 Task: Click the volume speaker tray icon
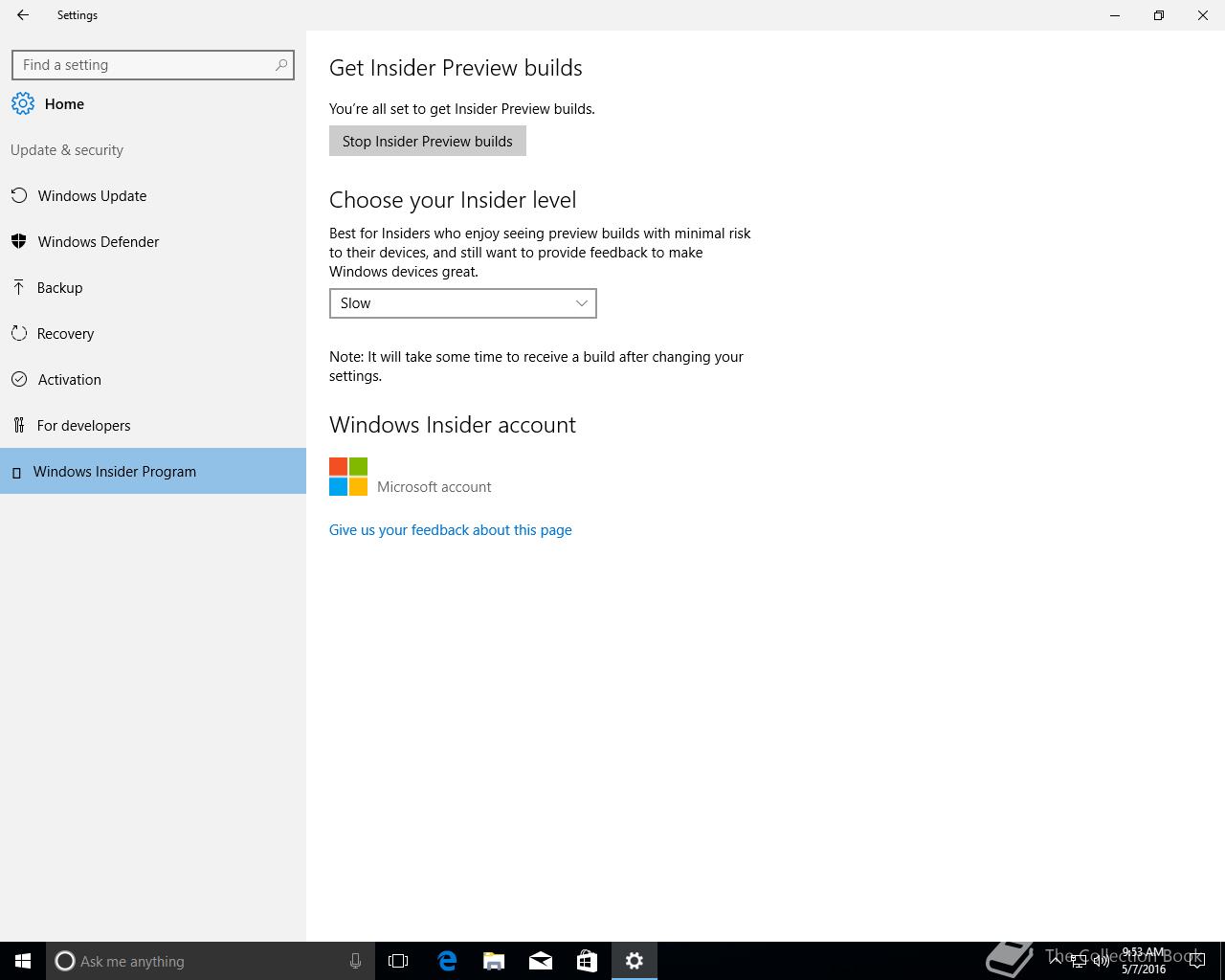[x=1102, y=961]
